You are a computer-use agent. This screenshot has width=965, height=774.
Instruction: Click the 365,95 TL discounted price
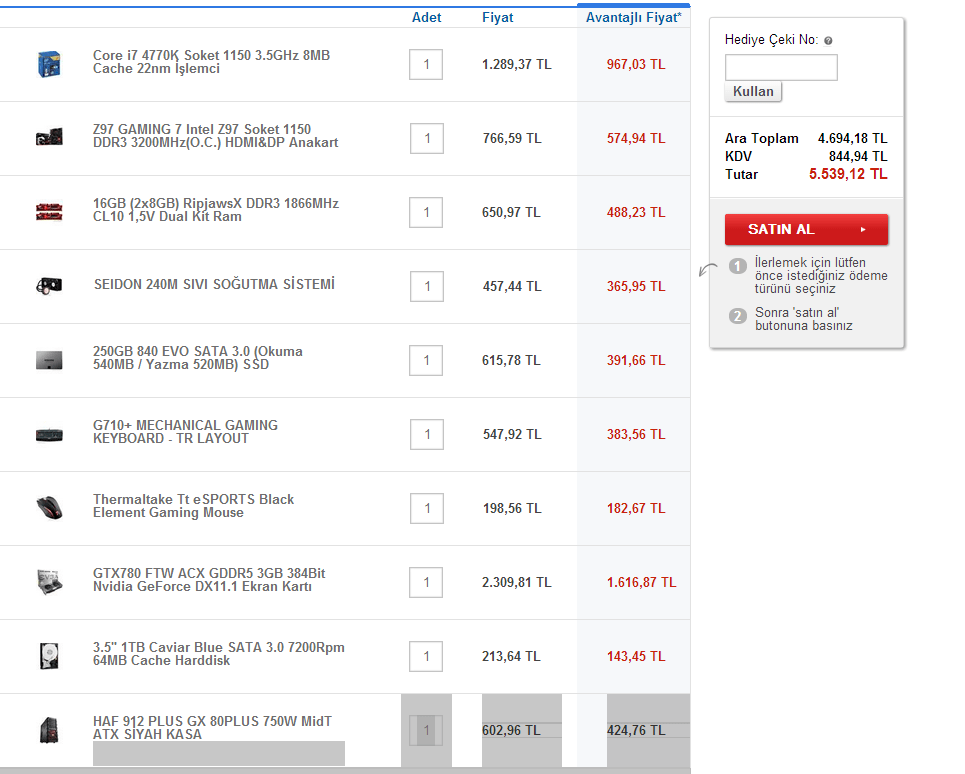point(636,286)
